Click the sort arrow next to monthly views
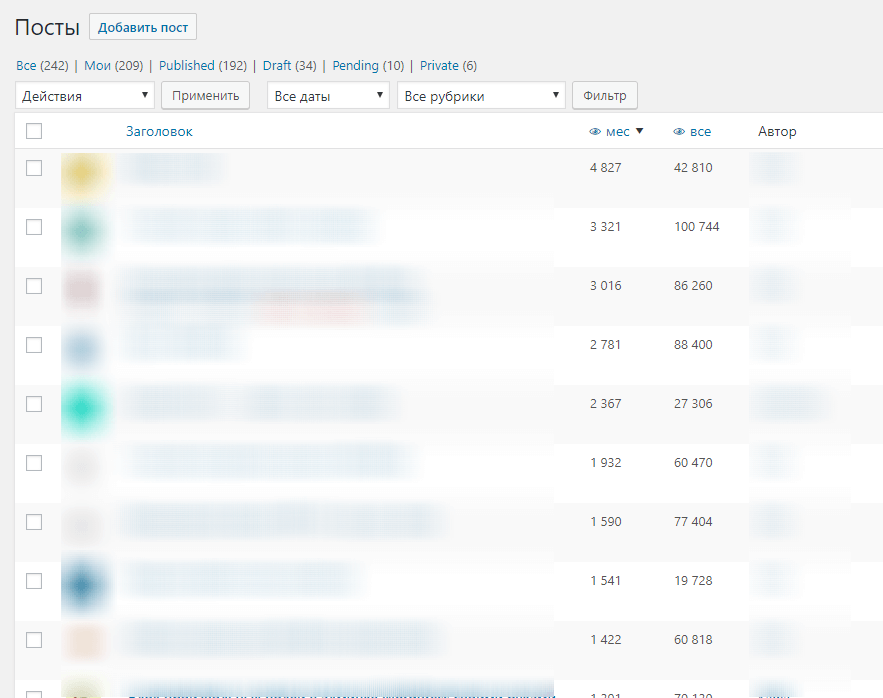This screenshot has height=698, width=883. coord(639,131)
